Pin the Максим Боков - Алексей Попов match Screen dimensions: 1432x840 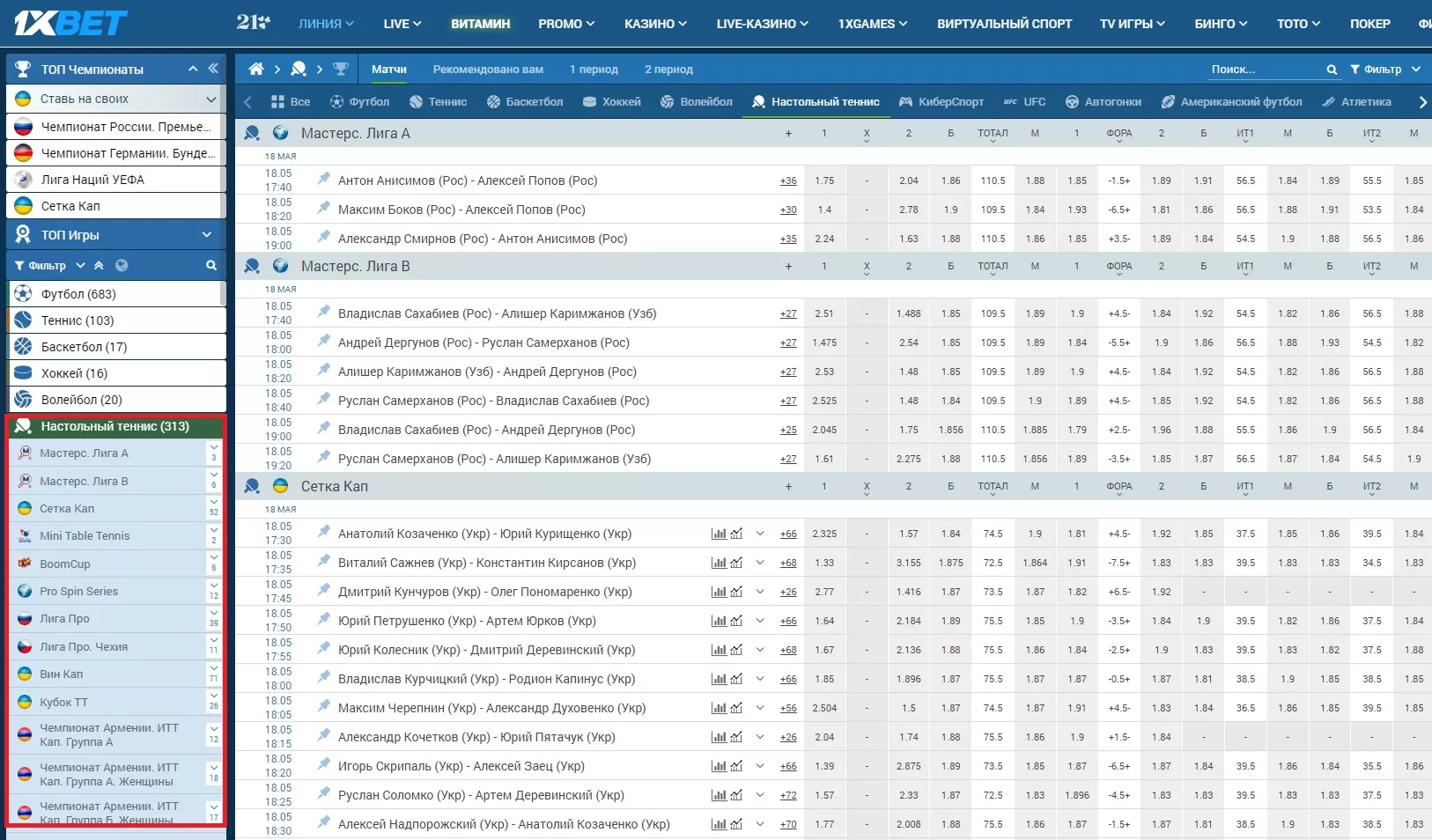(324, 209)
